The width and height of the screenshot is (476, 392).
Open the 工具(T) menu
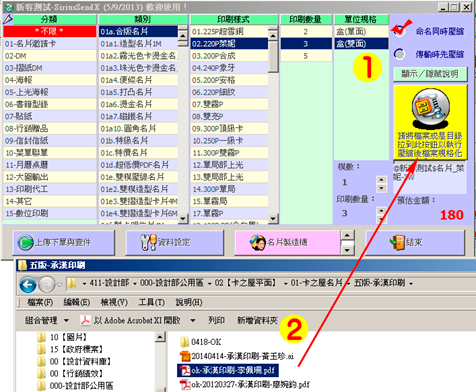click(x=152, y=302)
